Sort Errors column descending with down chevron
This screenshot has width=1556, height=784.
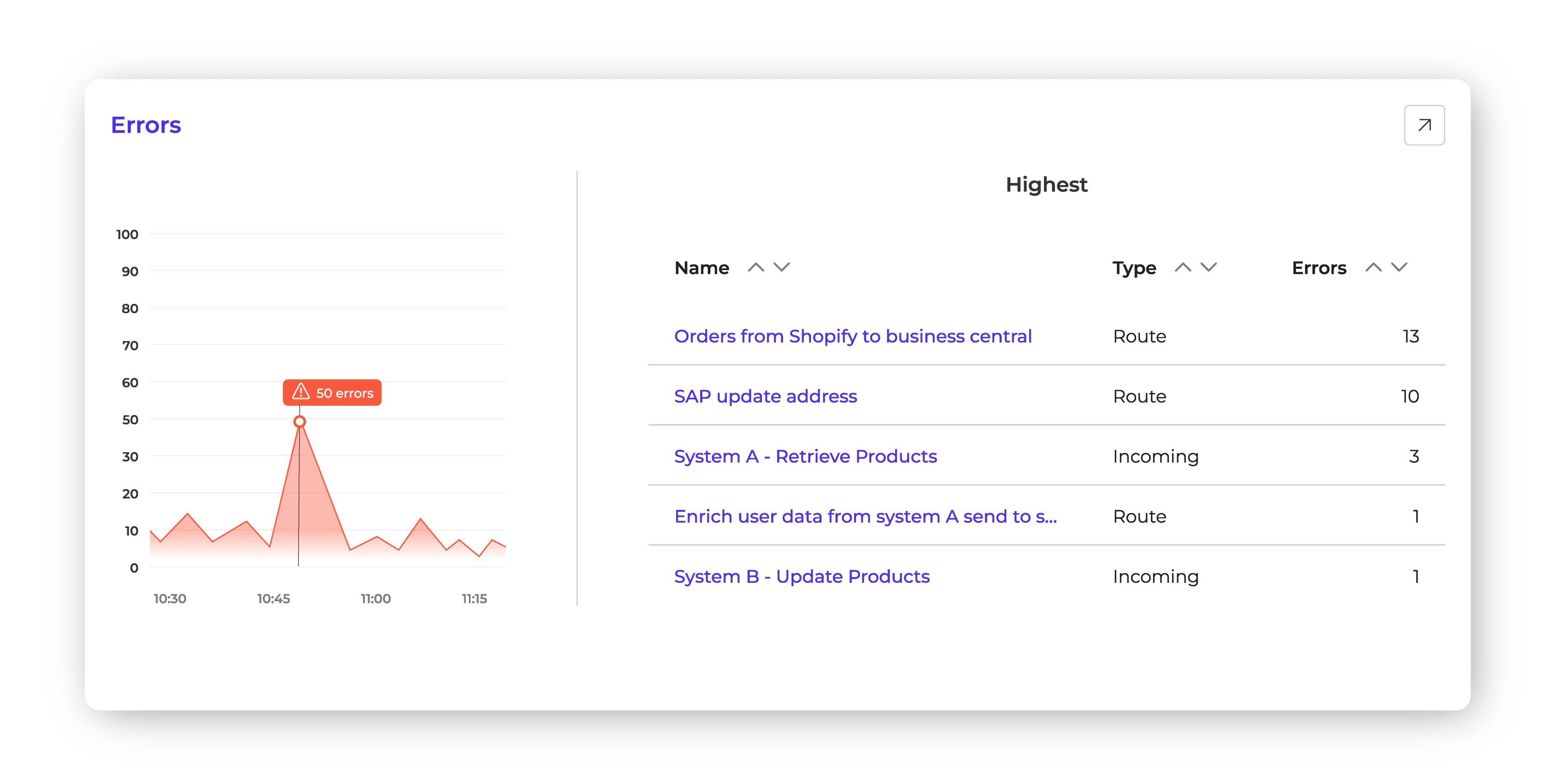point(1399,268)
